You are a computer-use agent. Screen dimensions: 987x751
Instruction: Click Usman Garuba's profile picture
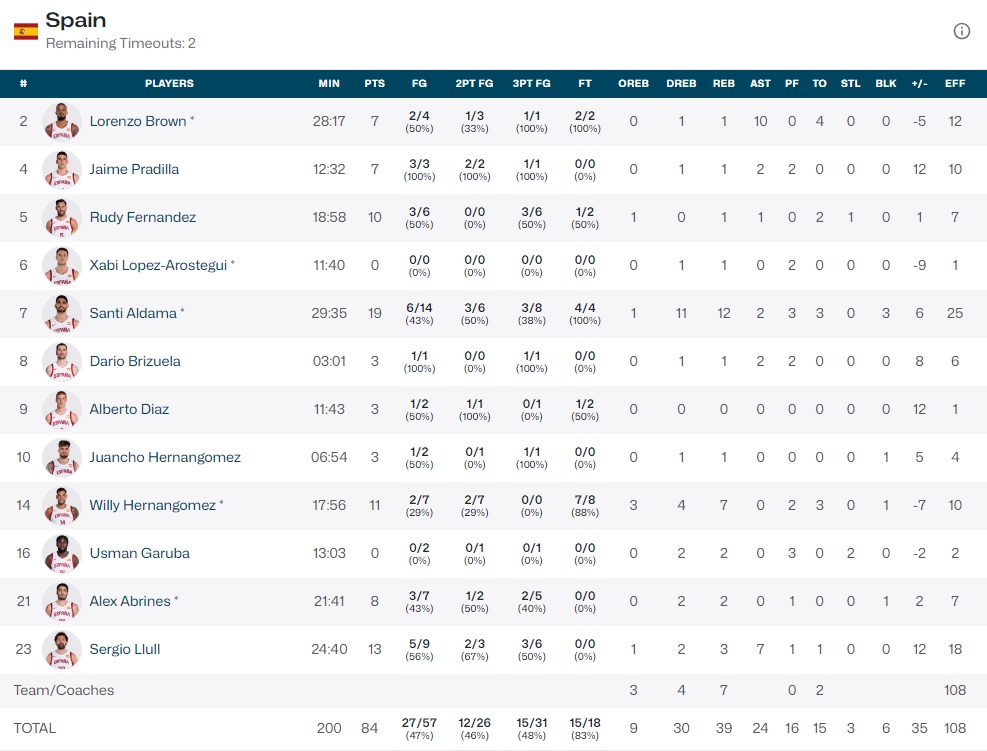(x=62, y=553)
